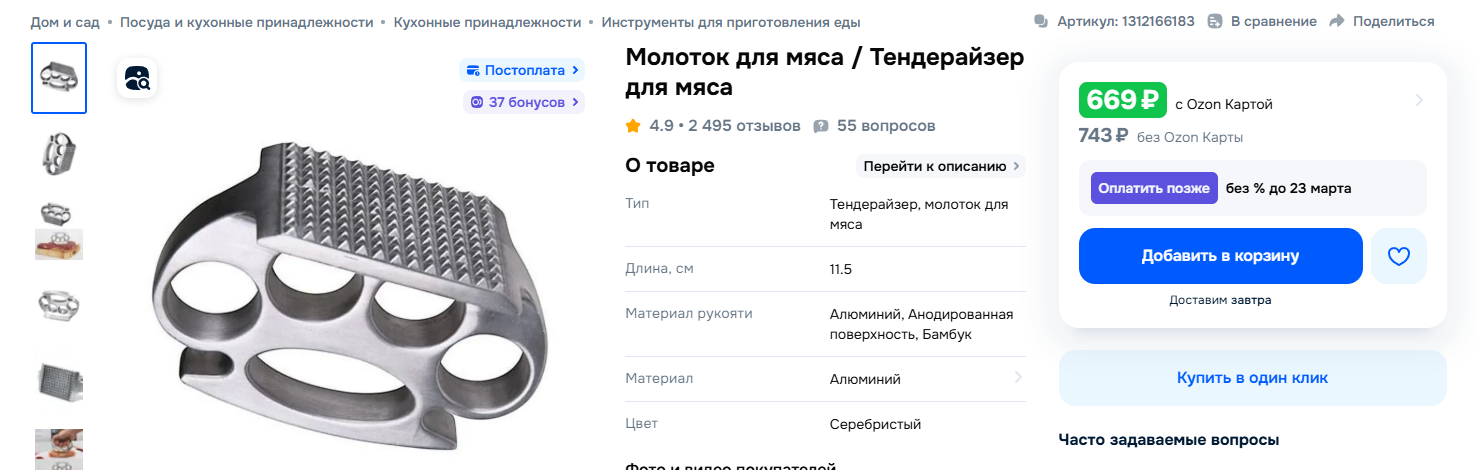Click the article number copy icon

[x=1041, y=21]
